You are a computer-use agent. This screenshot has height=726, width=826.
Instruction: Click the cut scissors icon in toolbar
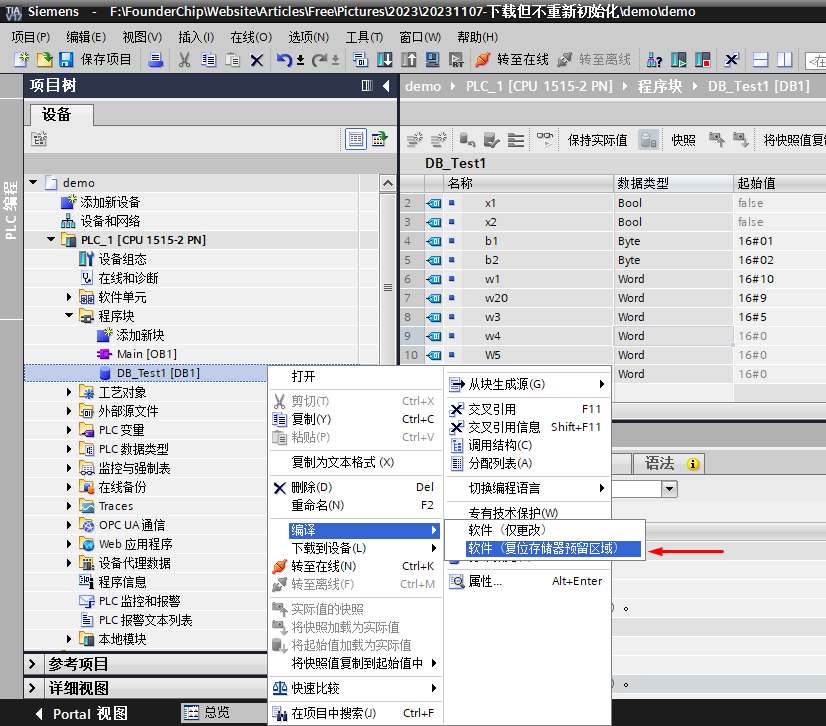(x=184, y=60)
